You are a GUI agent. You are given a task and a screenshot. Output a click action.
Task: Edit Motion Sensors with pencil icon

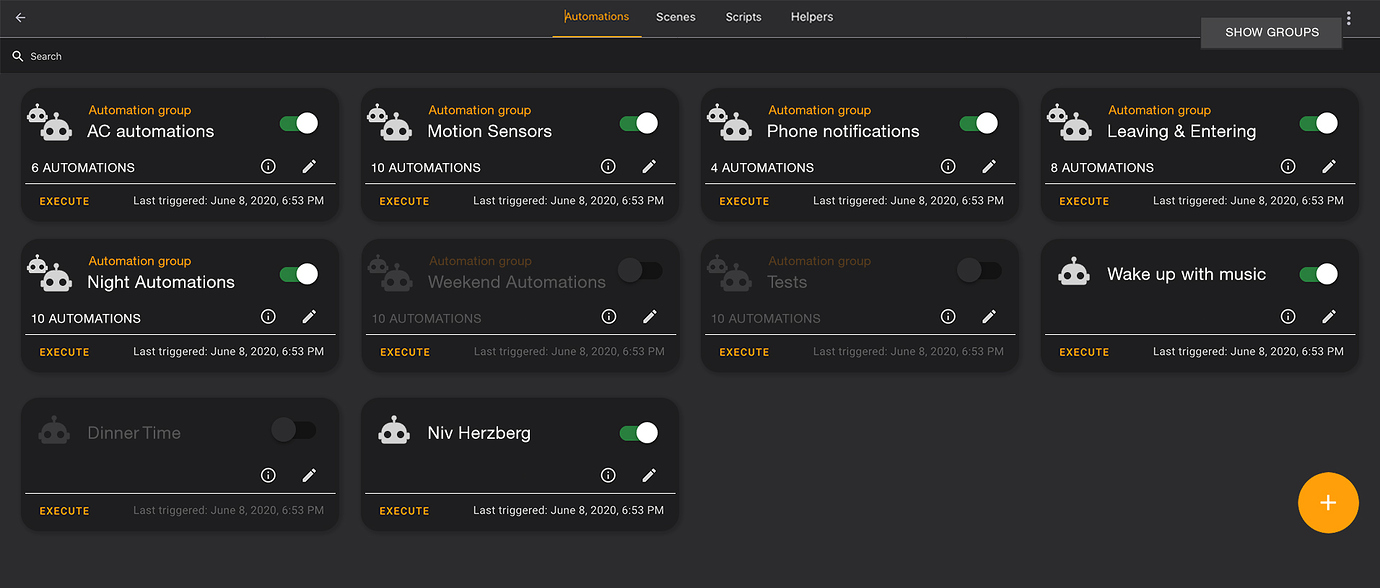[649, 167]
